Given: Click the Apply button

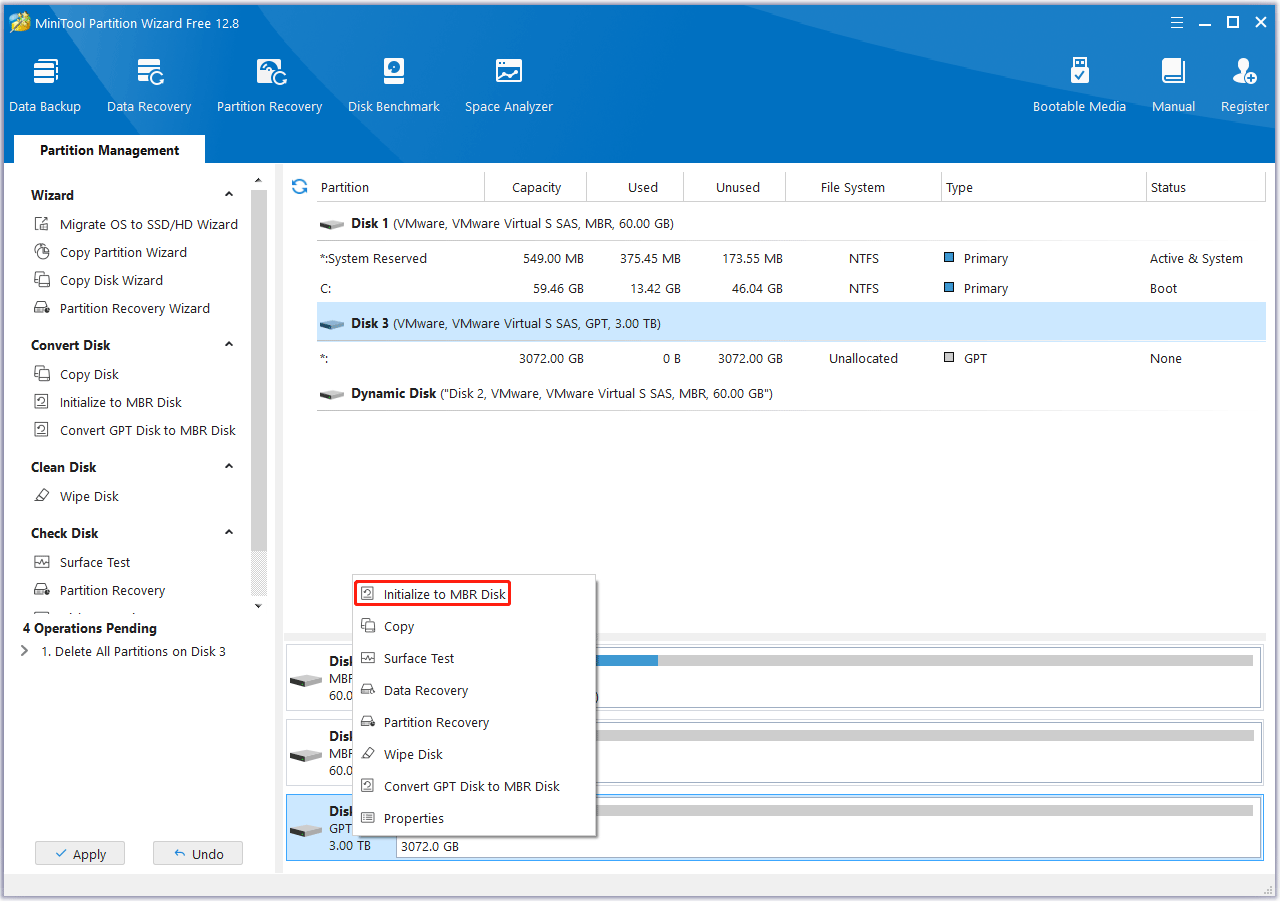Looking at the screenshot, I should (80, 854).
